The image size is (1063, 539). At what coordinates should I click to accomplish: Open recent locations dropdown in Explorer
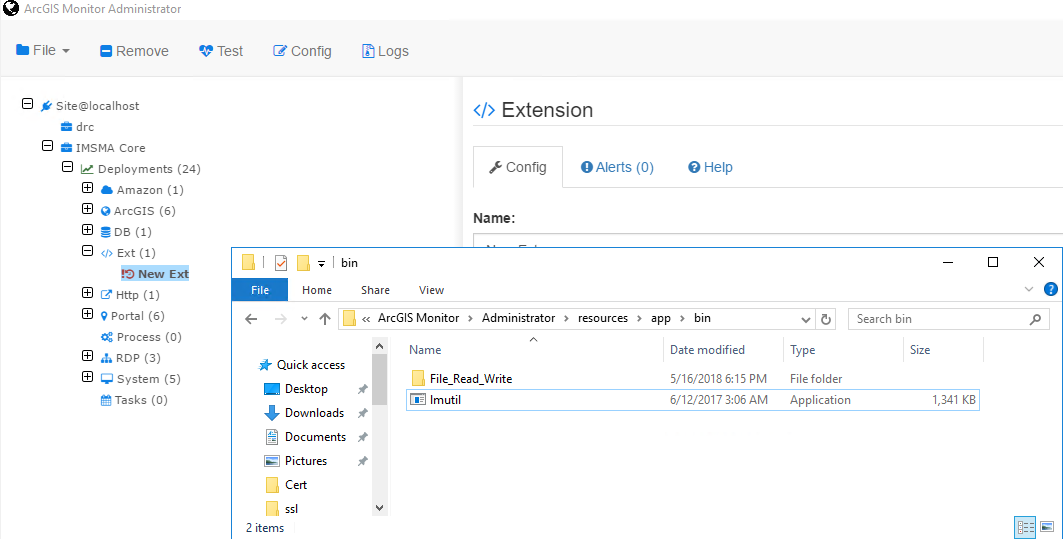[304, 319]
